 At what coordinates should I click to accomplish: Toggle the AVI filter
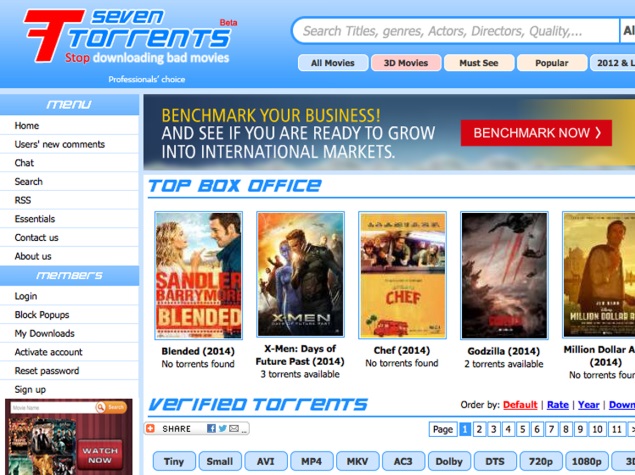coord(266,461)
